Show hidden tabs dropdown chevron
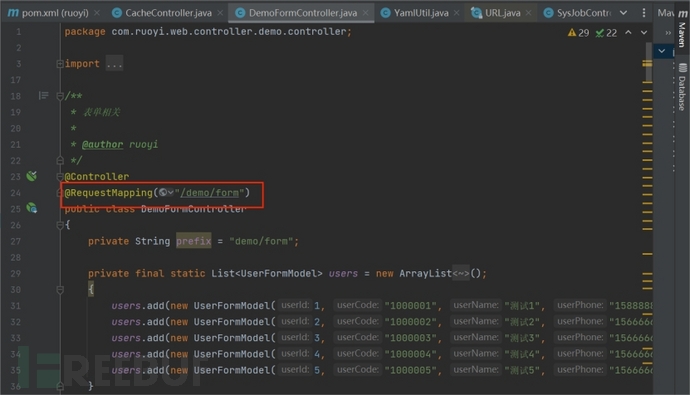 pos(624,13)
